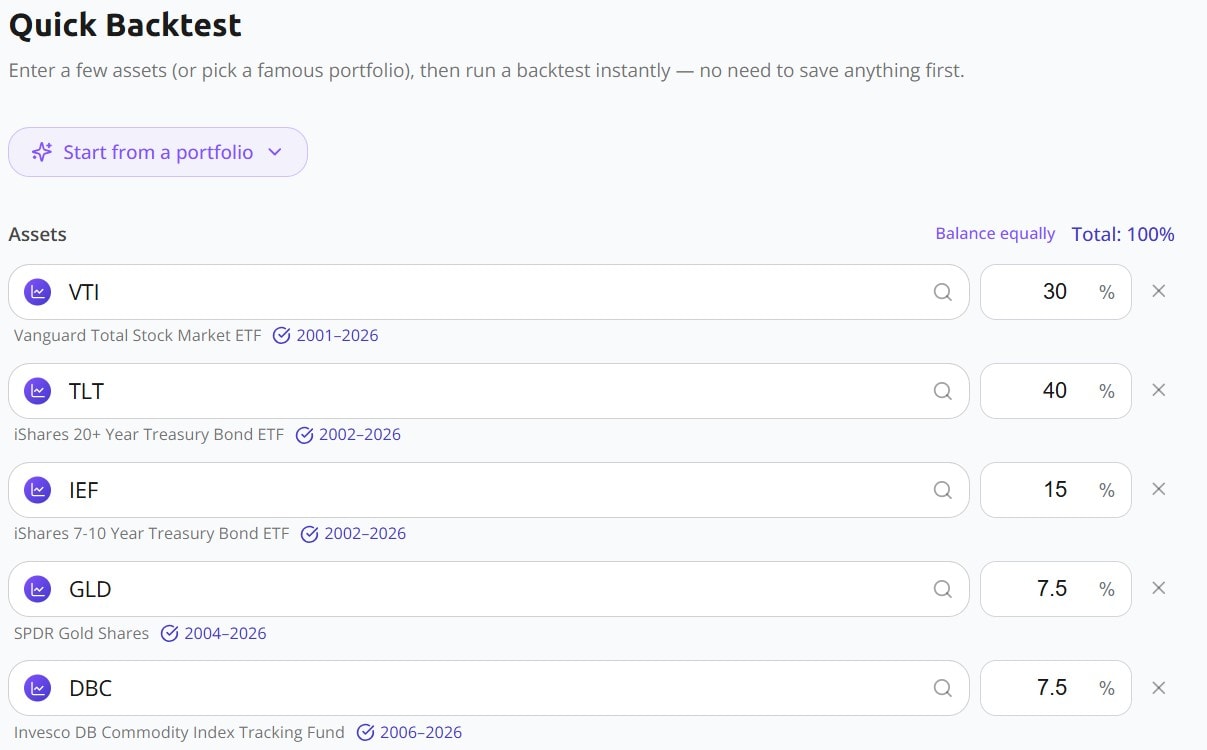Click the Vanguard Total Stock Market ETF text
The height and width of the screenshot is (750, 1207).
[x=137, y=336]
